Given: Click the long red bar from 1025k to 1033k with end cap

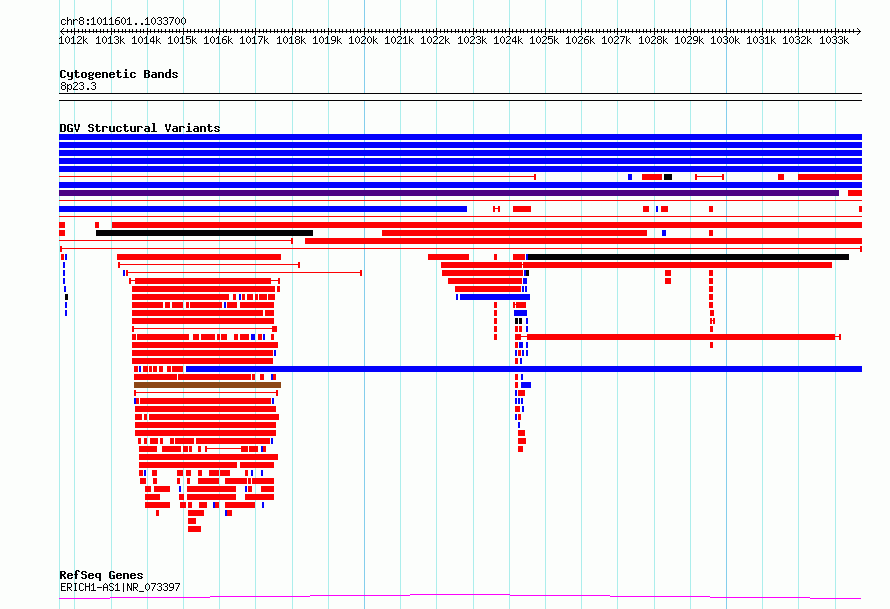Looking at the screenshot, I should [683, 337].
